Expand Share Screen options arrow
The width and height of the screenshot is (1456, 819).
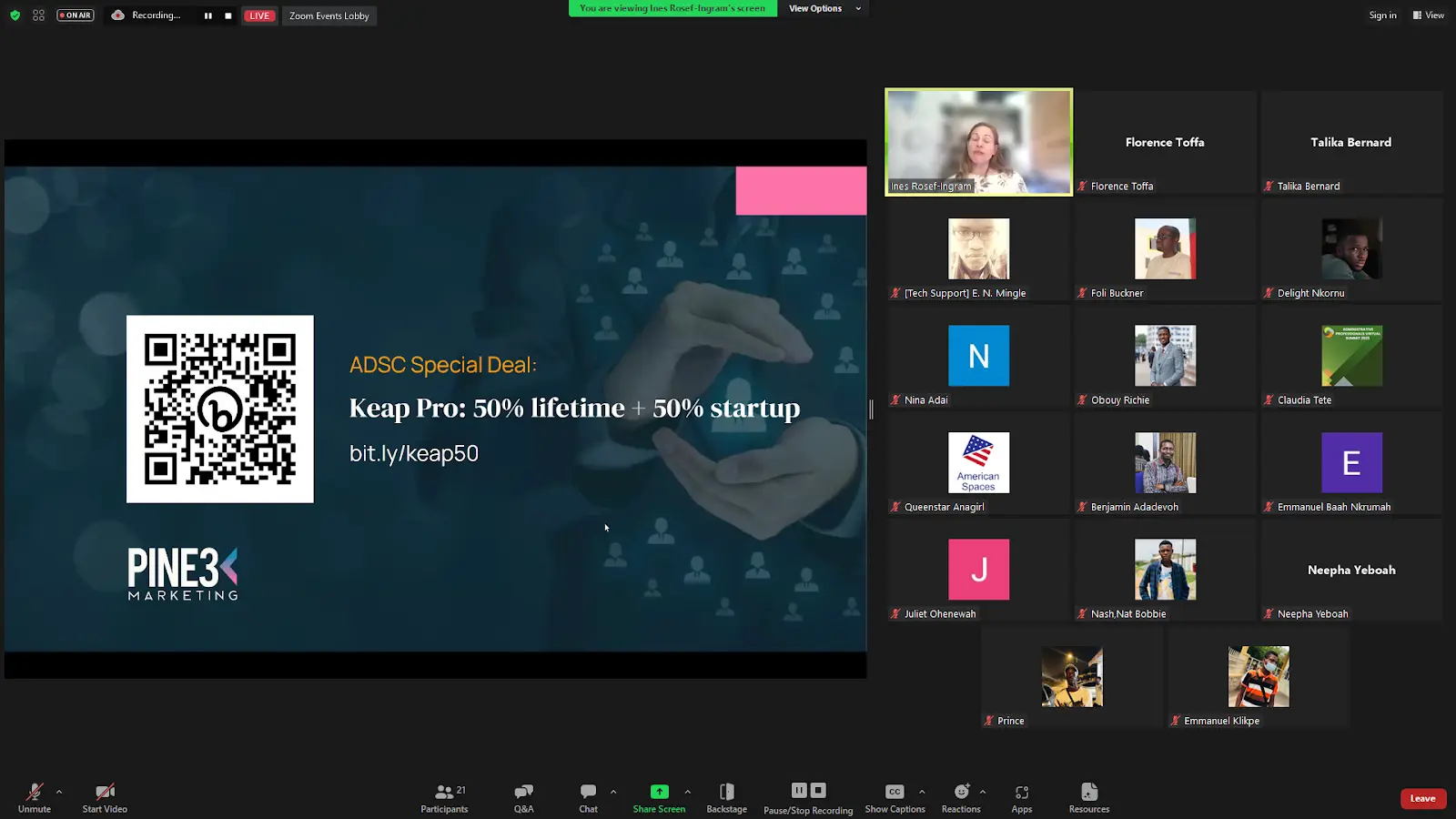(x=688, y=792)
